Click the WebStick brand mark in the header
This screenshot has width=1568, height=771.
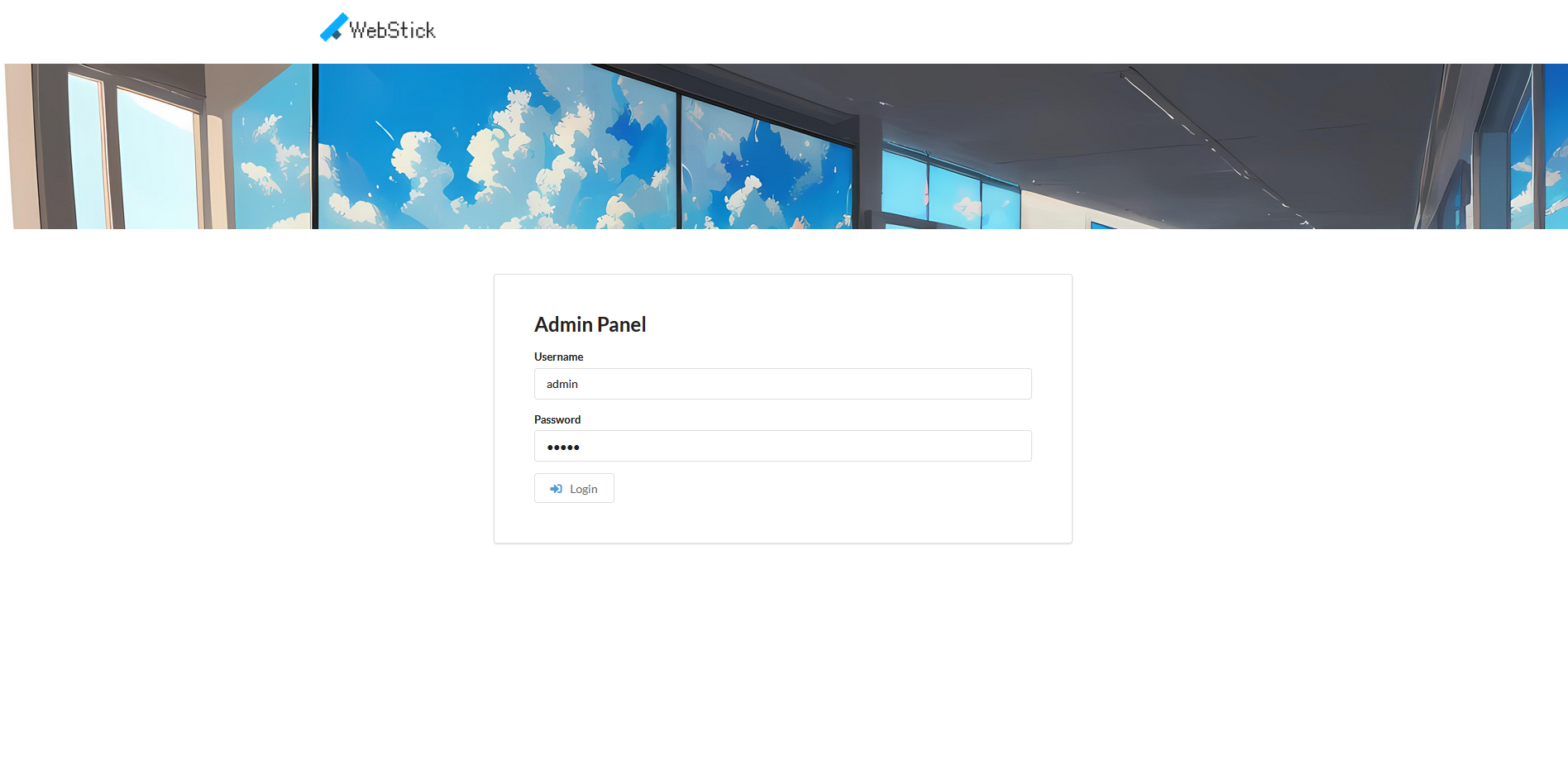pyautogui.click(x=376, y=27)
